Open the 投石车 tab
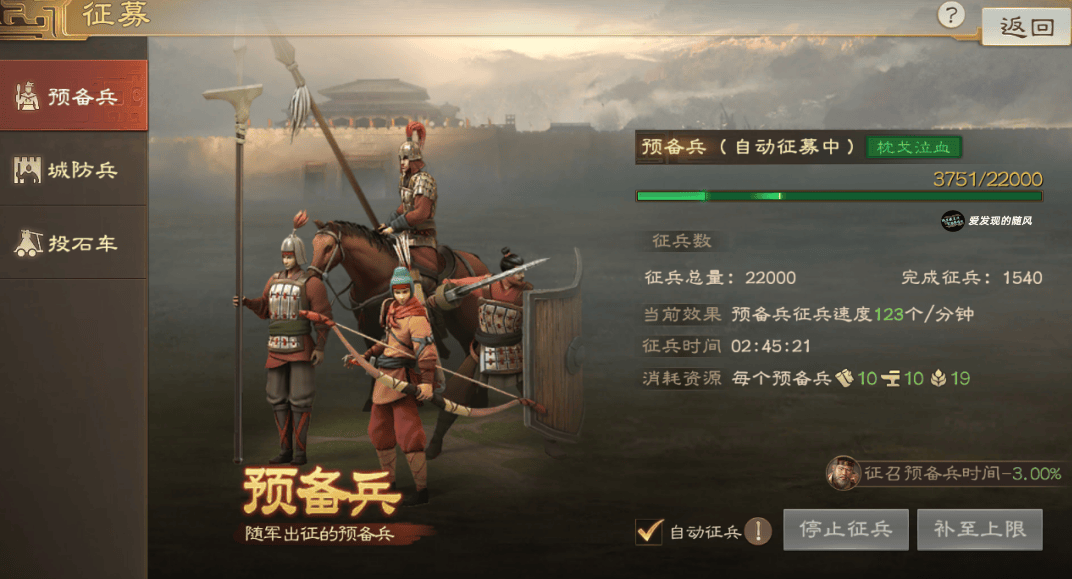The height and width of the screenshot is (579, 1072). pos(74,243)
